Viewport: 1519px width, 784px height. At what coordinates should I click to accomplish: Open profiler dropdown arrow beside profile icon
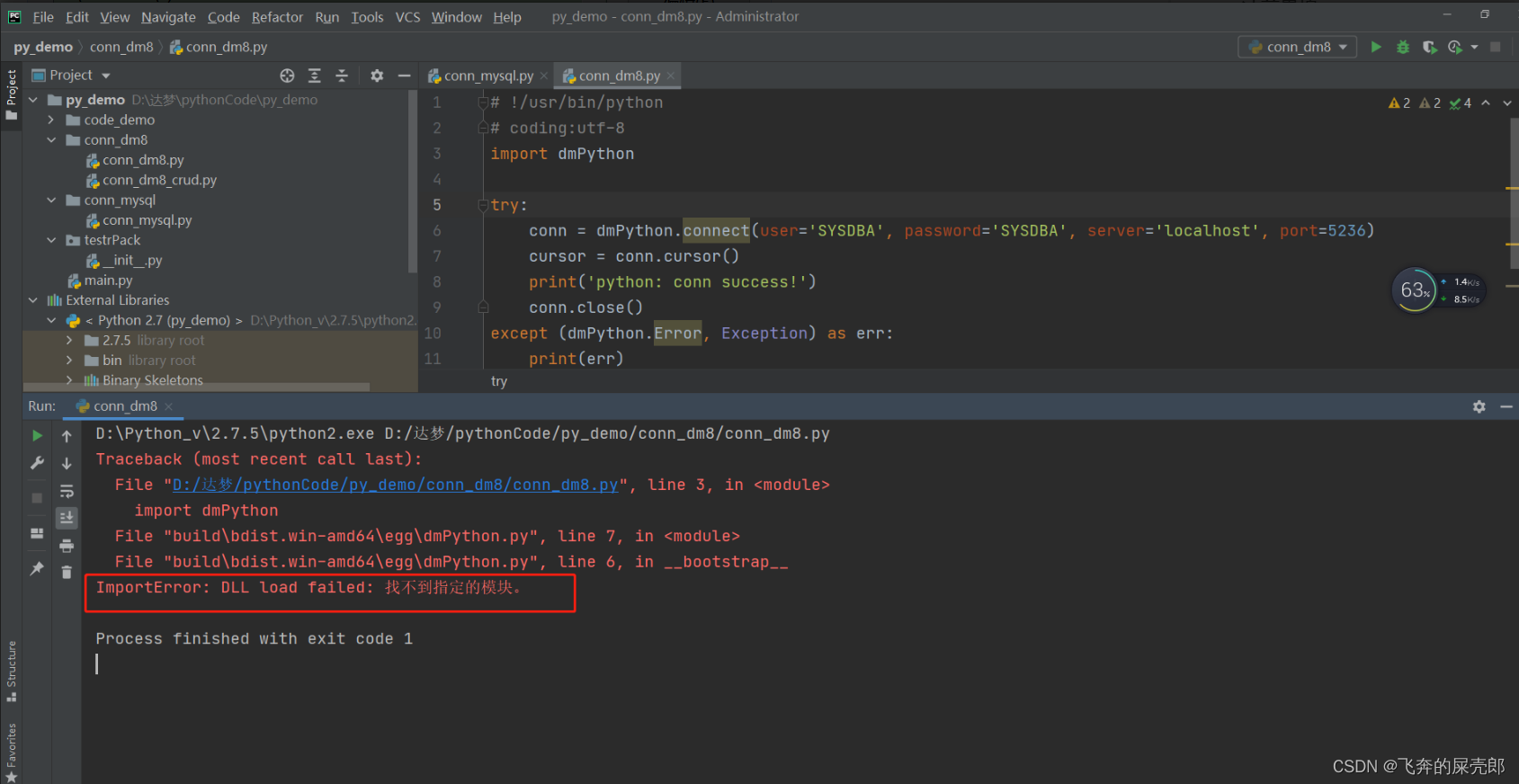click(x=1475, y=47)
